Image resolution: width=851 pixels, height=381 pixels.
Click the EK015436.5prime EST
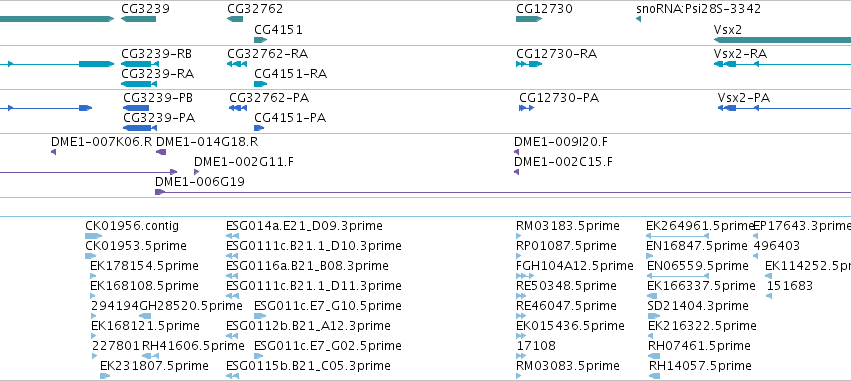tap(570, 326)
